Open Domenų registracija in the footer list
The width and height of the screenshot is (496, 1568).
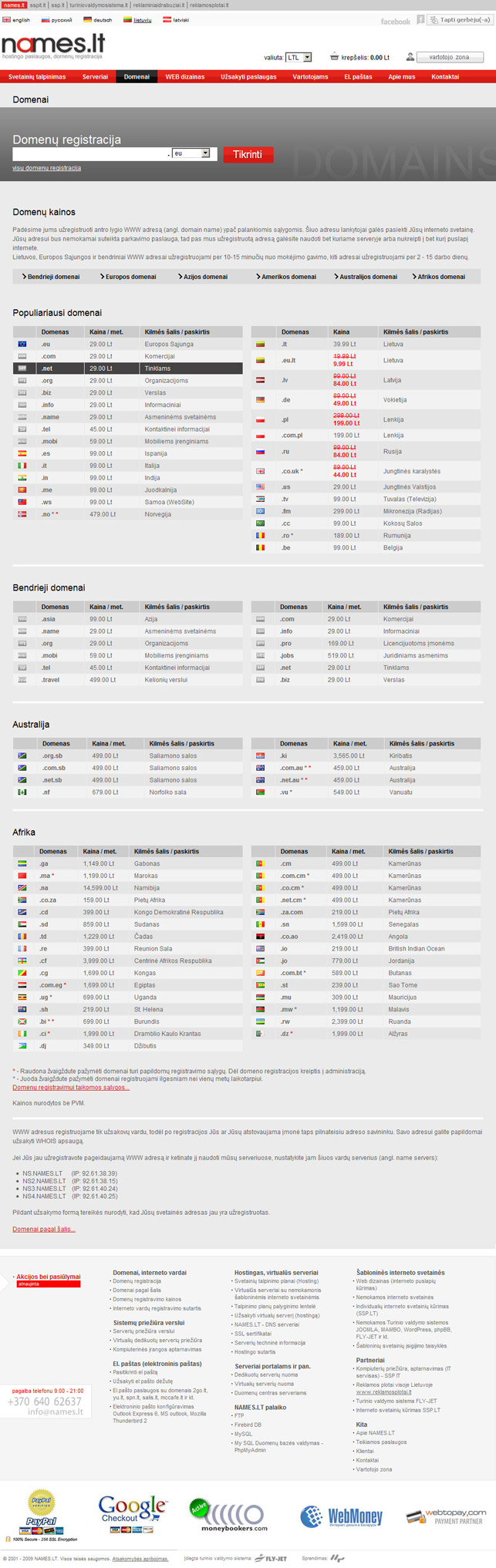click(137, 1281)
